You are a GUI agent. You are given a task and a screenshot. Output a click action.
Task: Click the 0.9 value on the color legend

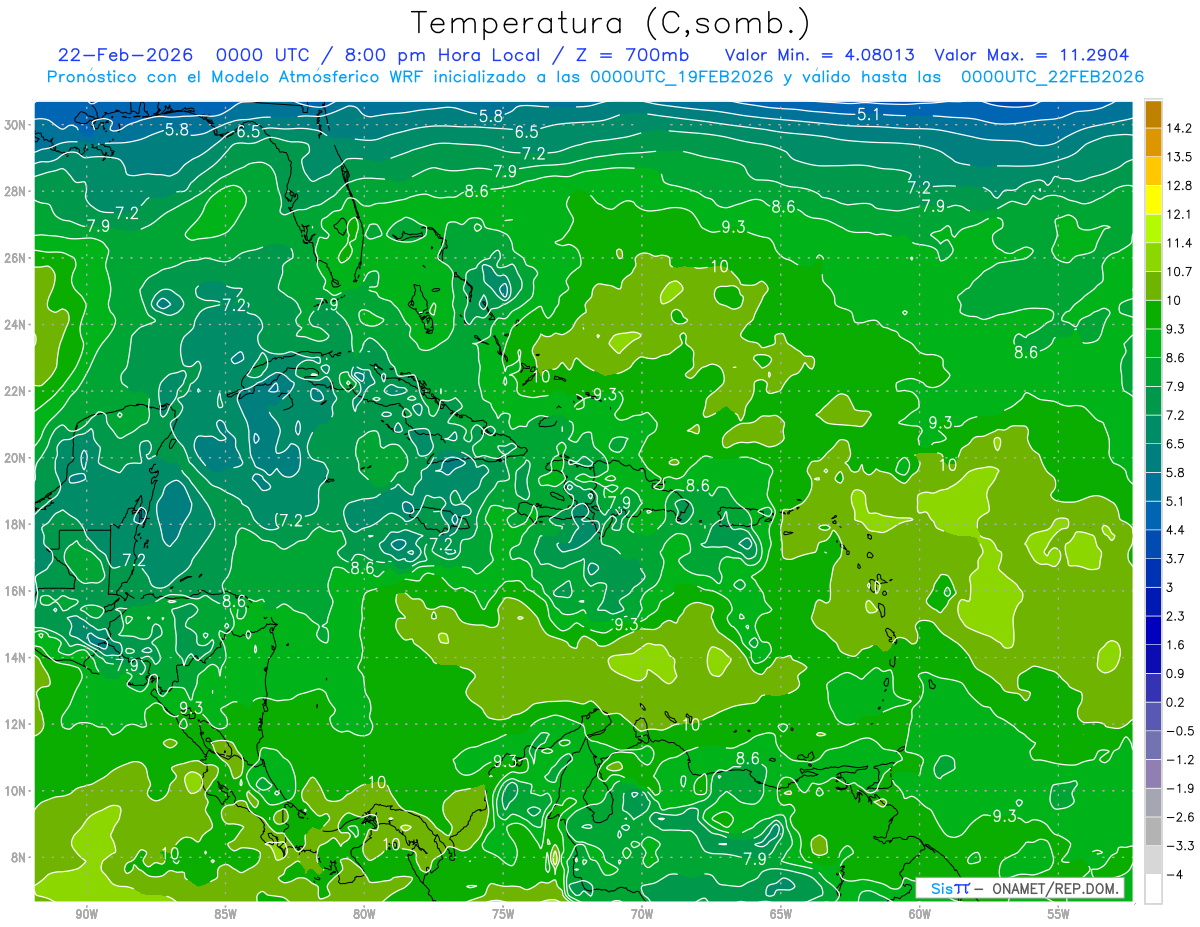1175,673
